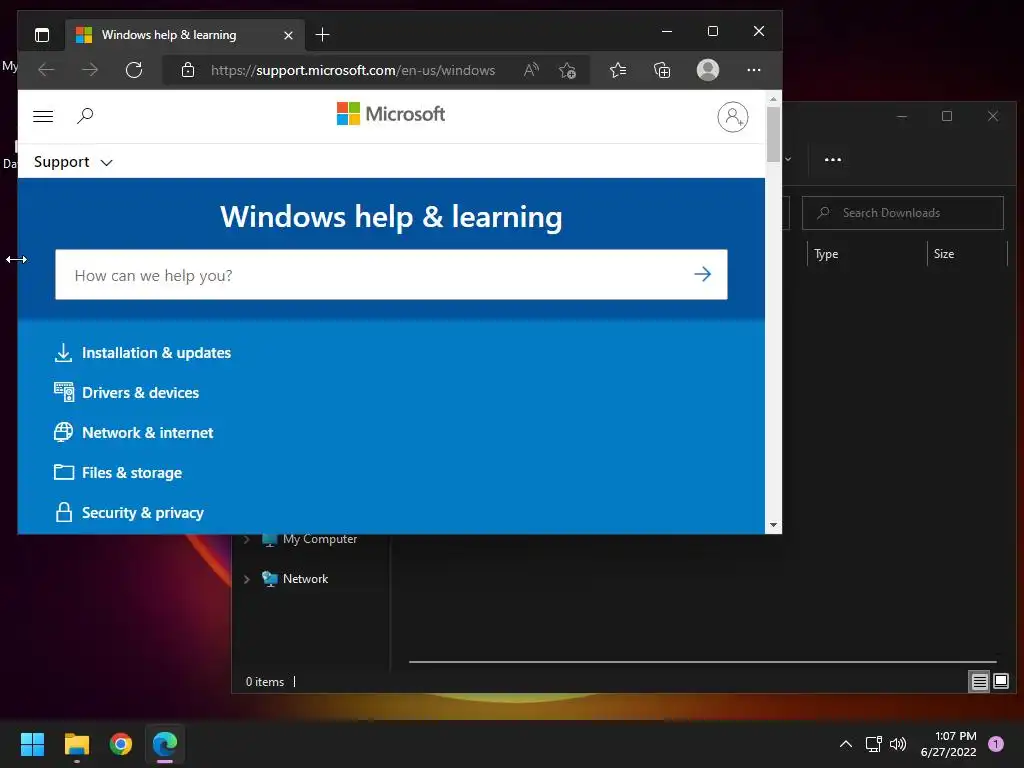Screen dimensions: 1024x768
Task: Click Search Downloads box in File Explorer
Action: [903, 213]
